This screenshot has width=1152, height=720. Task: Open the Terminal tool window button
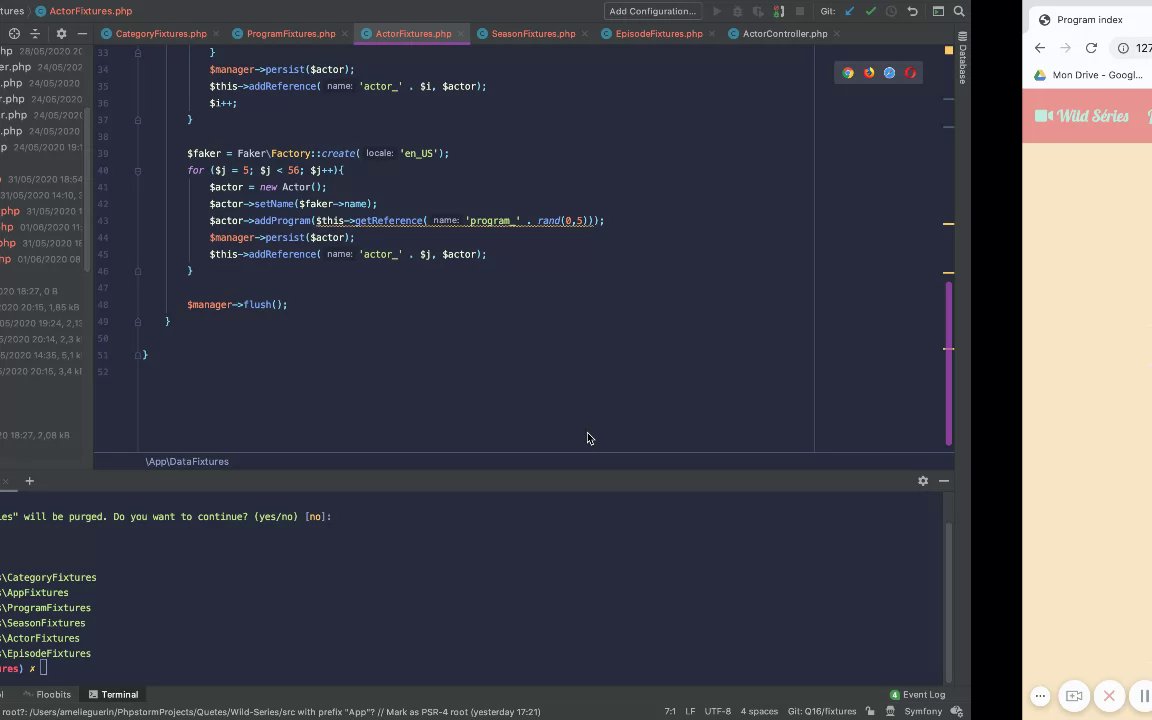pyautogui.click(x=113, y=695)
